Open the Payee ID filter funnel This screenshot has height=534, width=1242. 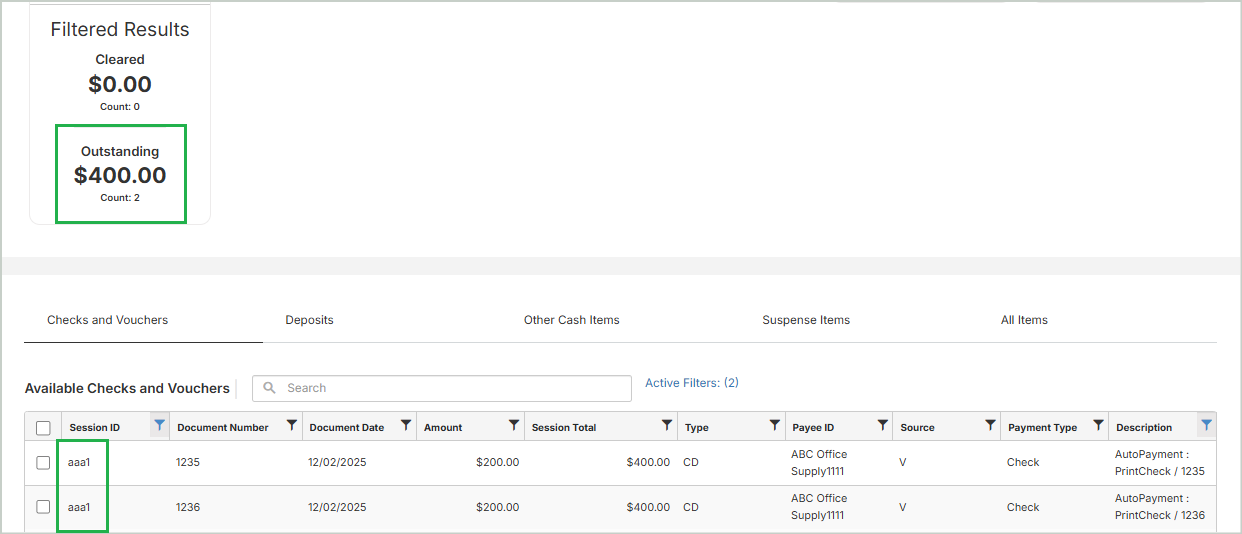tap(882, 426)
